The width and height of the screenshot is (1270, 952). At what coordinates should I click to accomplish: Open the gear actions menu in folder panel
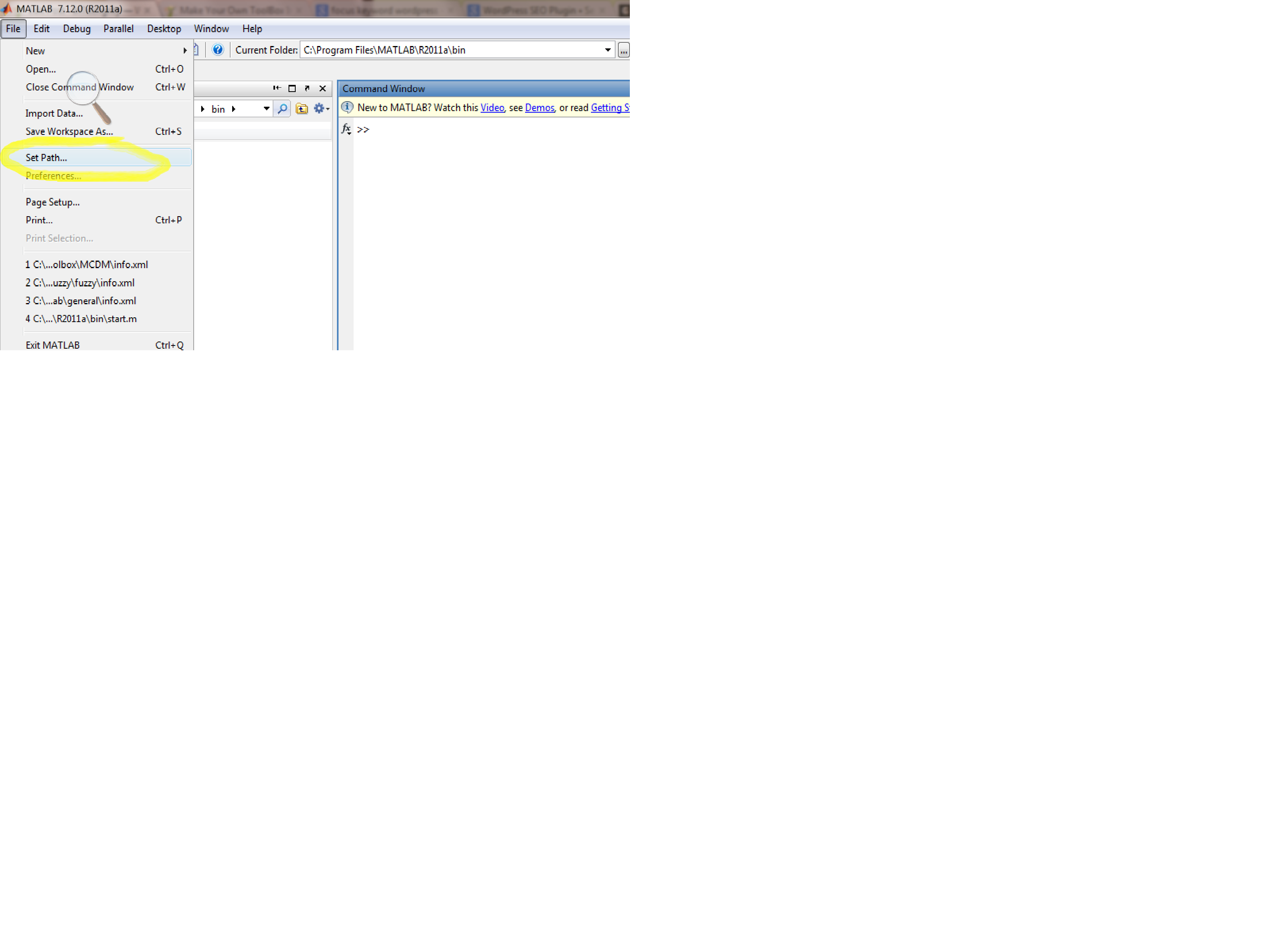[321, 108]
